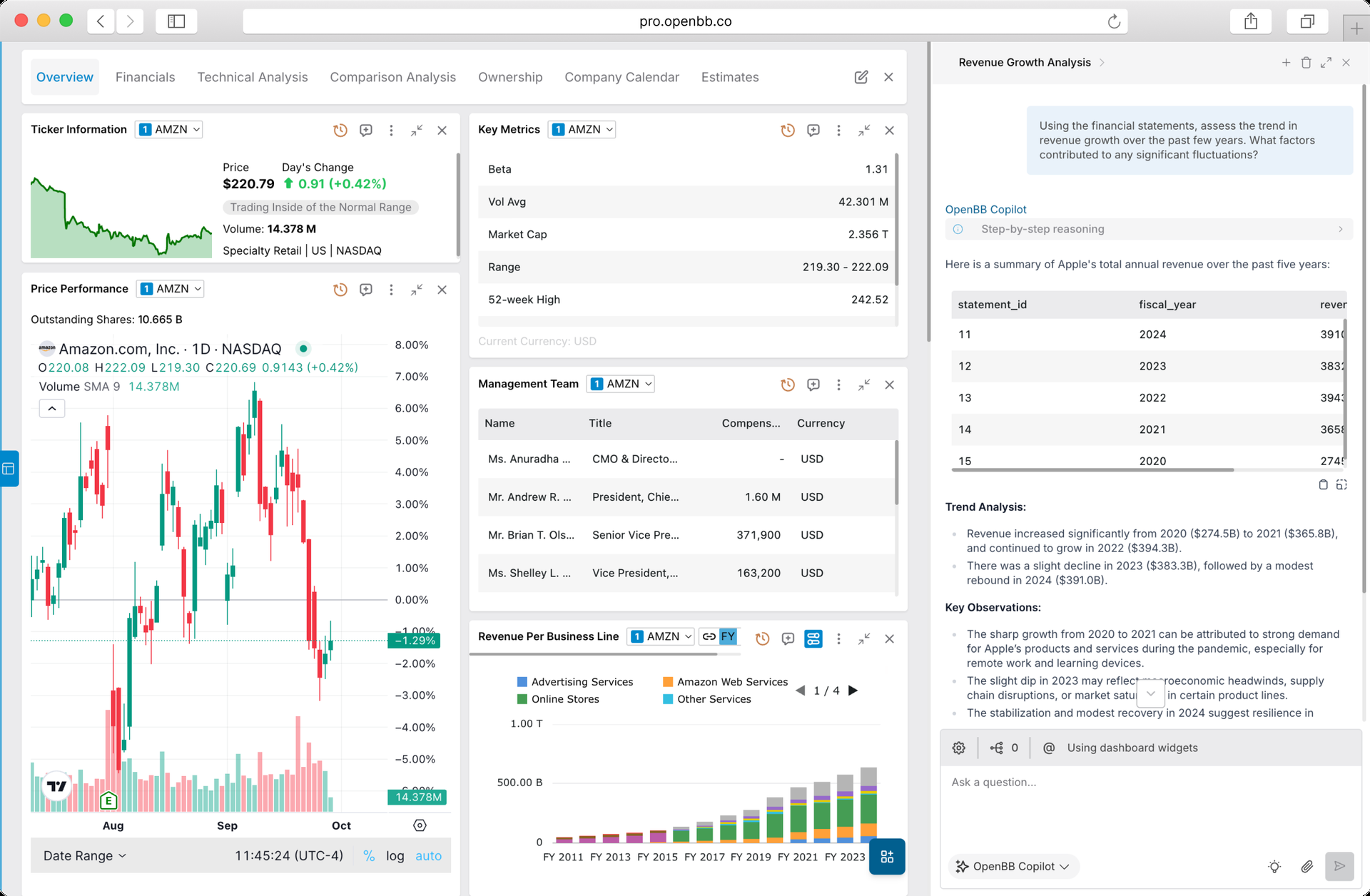Viewport: 1370px width, 896px height.
Task: Click the browser address bar pro.openbb.co
Action: pyautogui.click(x=685, y=21)
